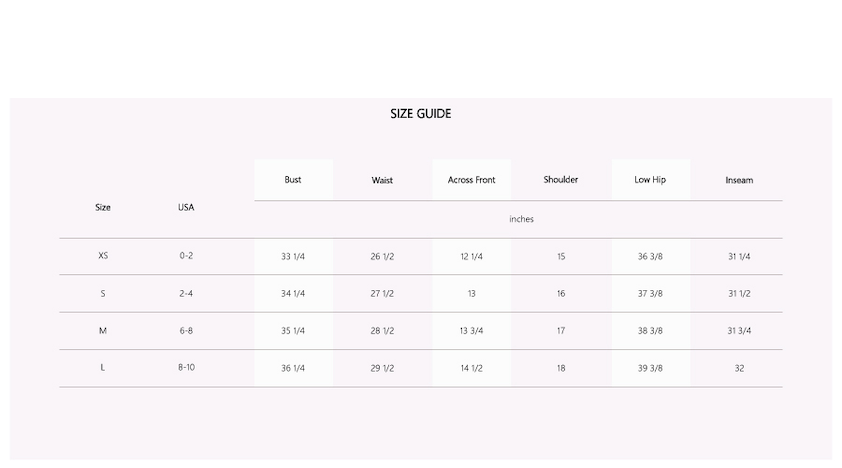
Task: Select the USA column header
Action: click(x=186, y=207)
